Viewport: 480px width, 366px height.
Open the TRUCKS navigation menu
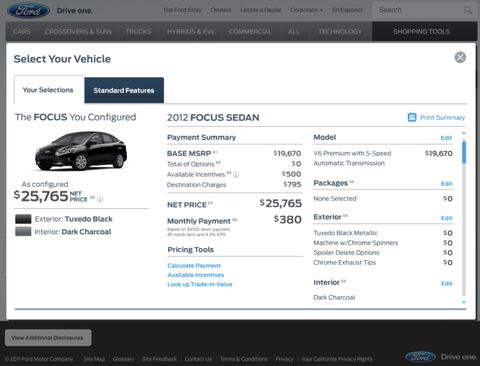tap(138, 32)
